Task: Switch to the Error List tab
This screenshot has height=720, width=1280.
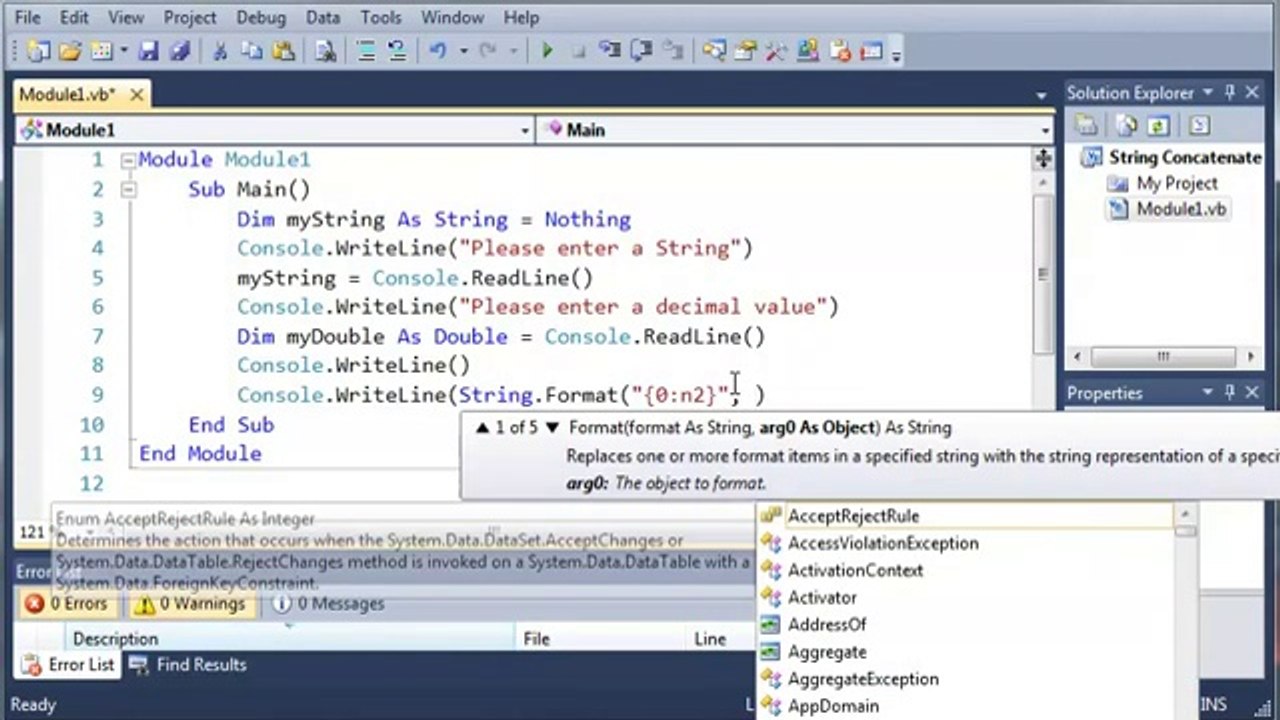Action: [68, 665]
